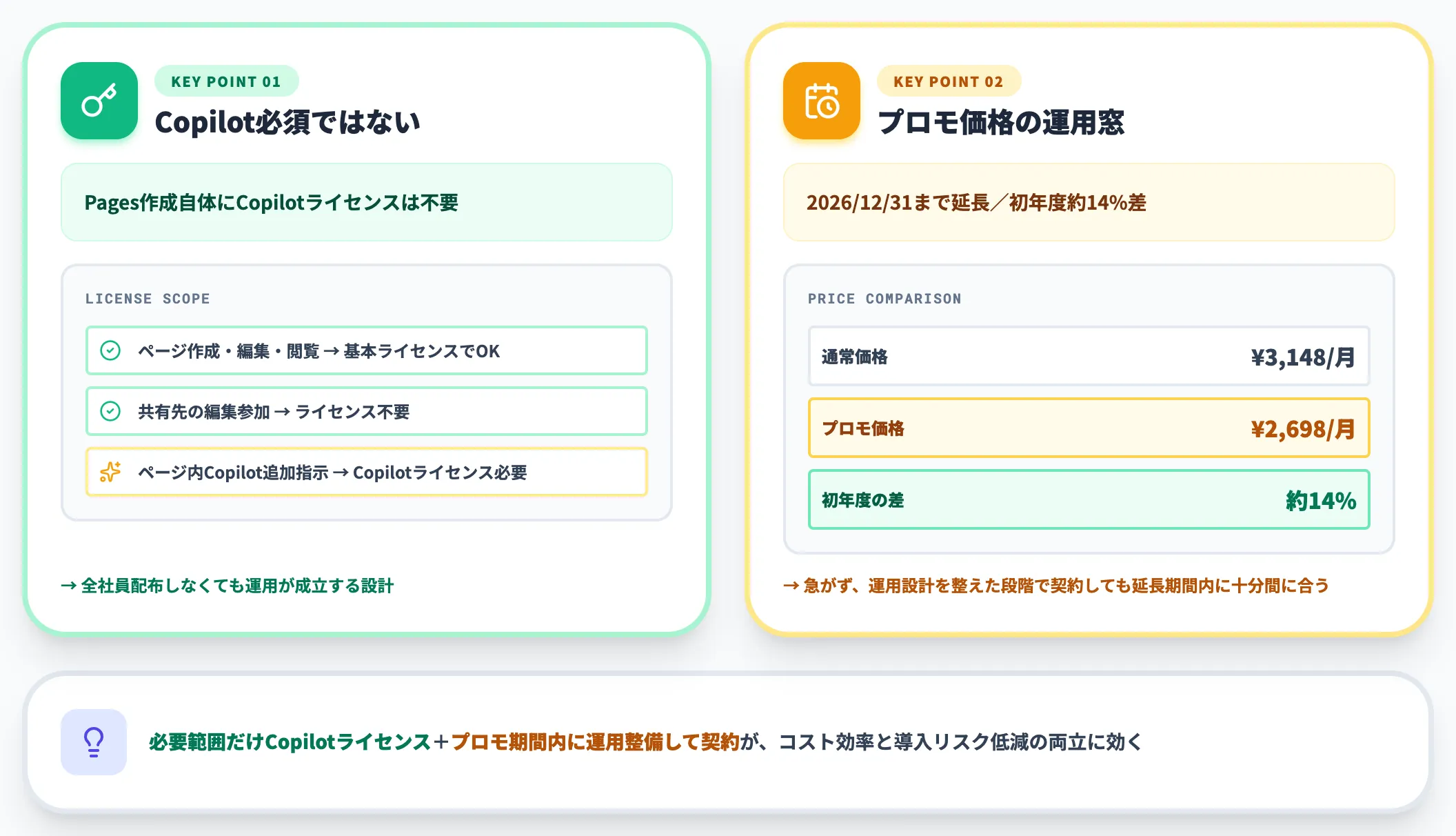
Task: Click the LICENSE SCOPE label
Action: 148,299
